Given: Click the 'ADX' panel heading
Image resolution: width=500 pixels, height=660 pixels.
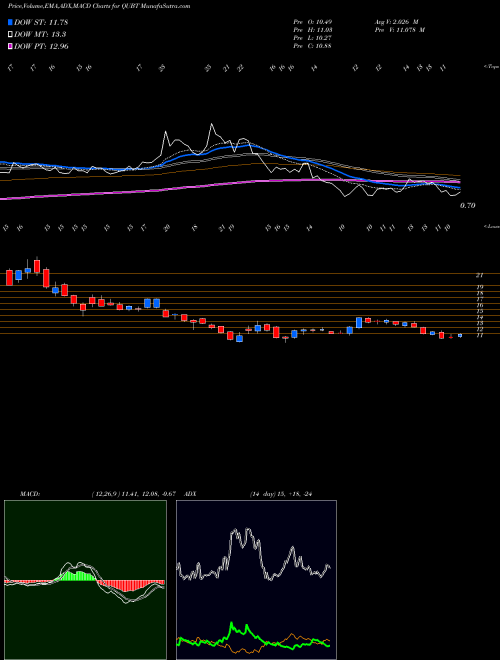Looking at the screenshot, I should coord(190,494).
